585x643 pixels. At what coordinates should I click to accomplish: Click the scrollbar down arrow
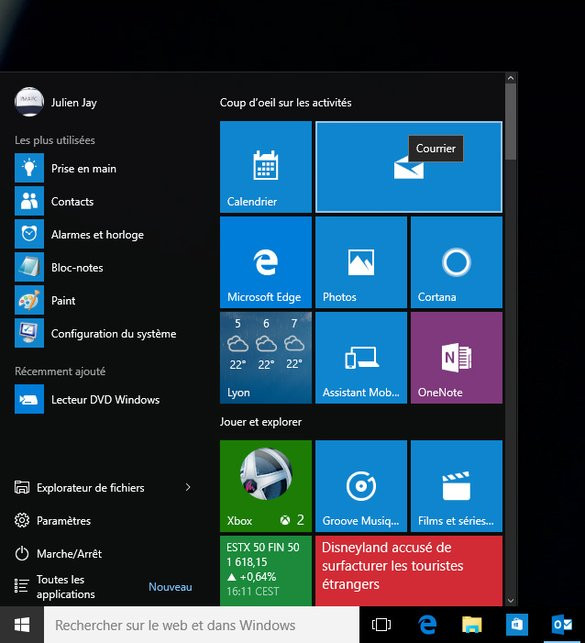[510, 600]
